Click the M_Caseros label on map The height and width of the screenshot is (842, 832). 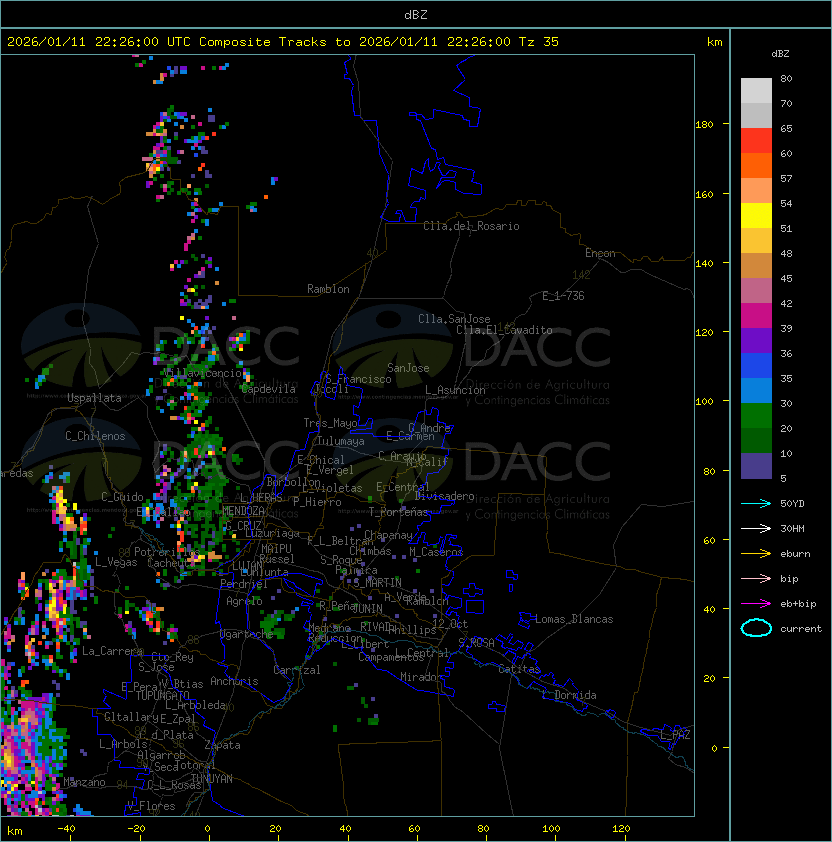[x=436, y=551]
